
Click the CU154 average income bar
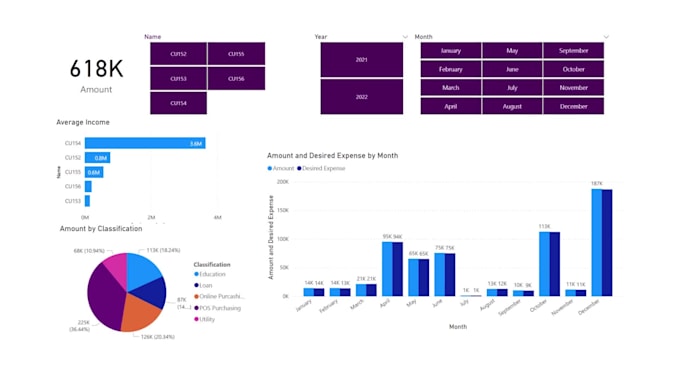145,143
